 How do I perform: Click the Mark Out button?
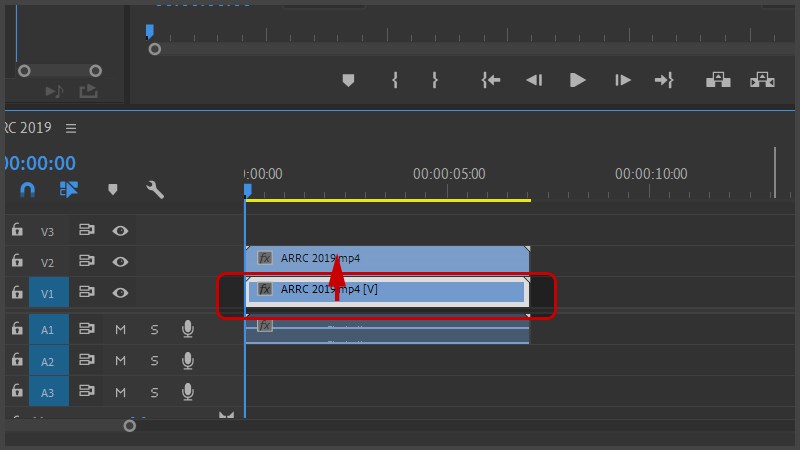(x=435, y=80)
